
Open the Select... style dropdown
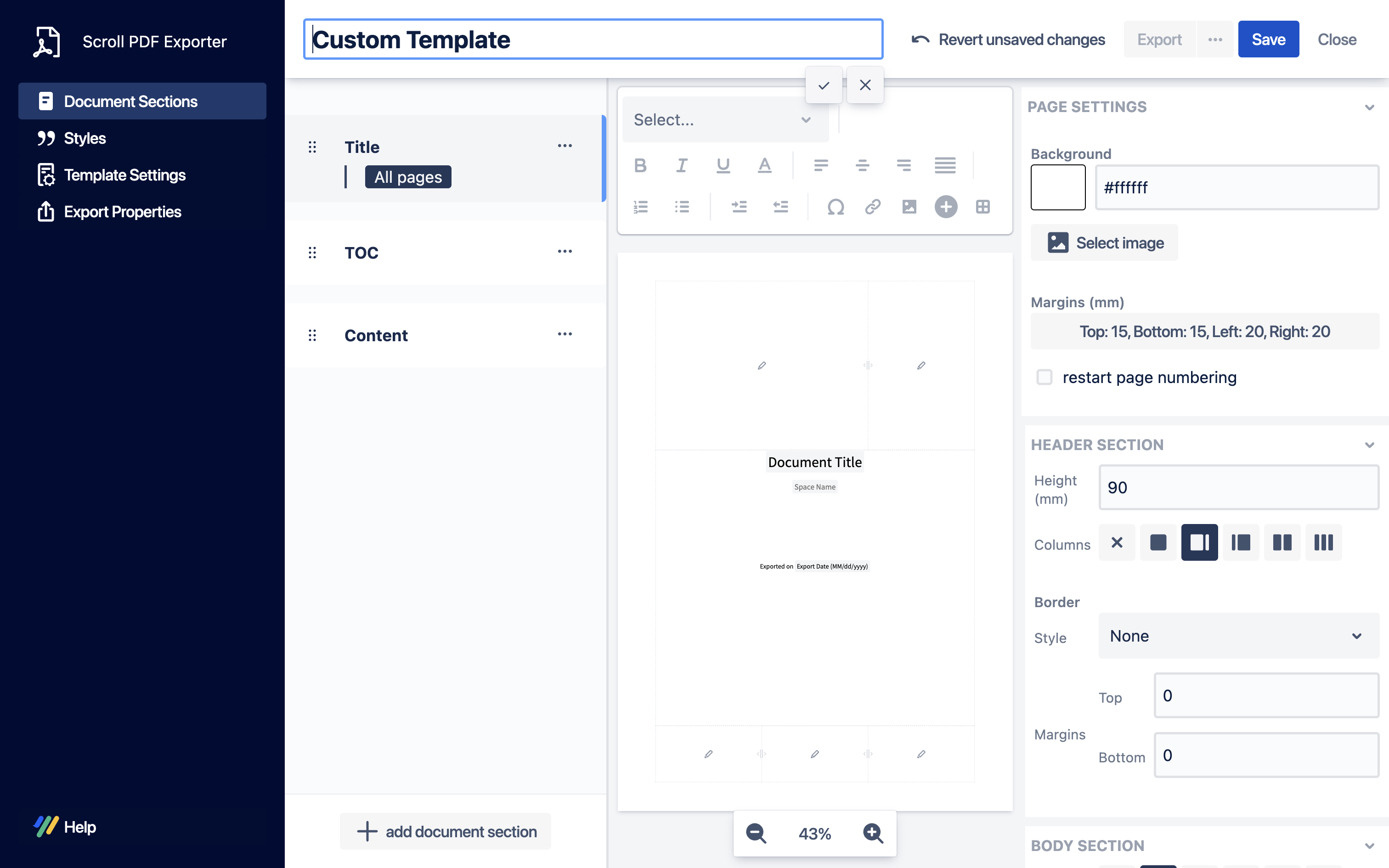pos(724,119)
